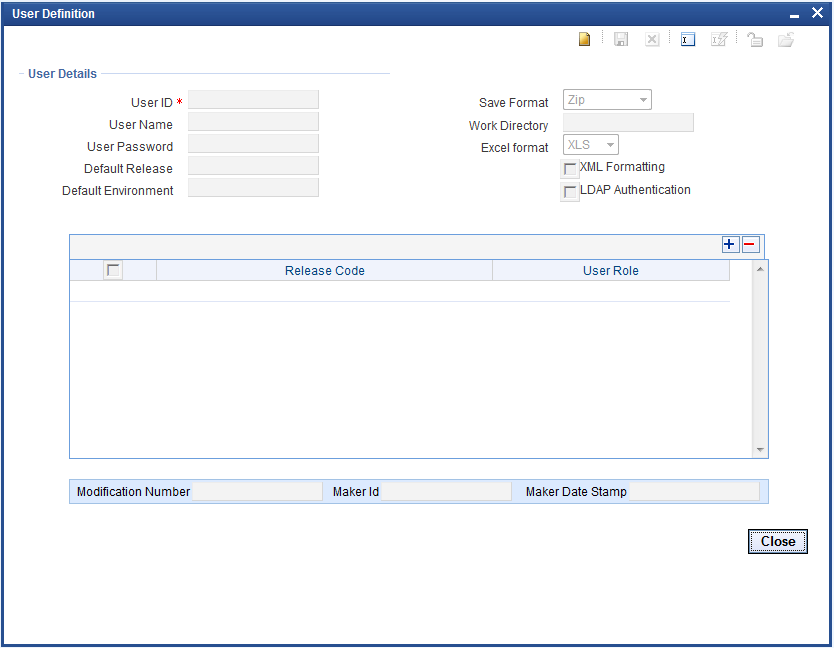Screen dimensions: 834x648
Task: Click the Default Environment label
Action: [x=118, y=190]
